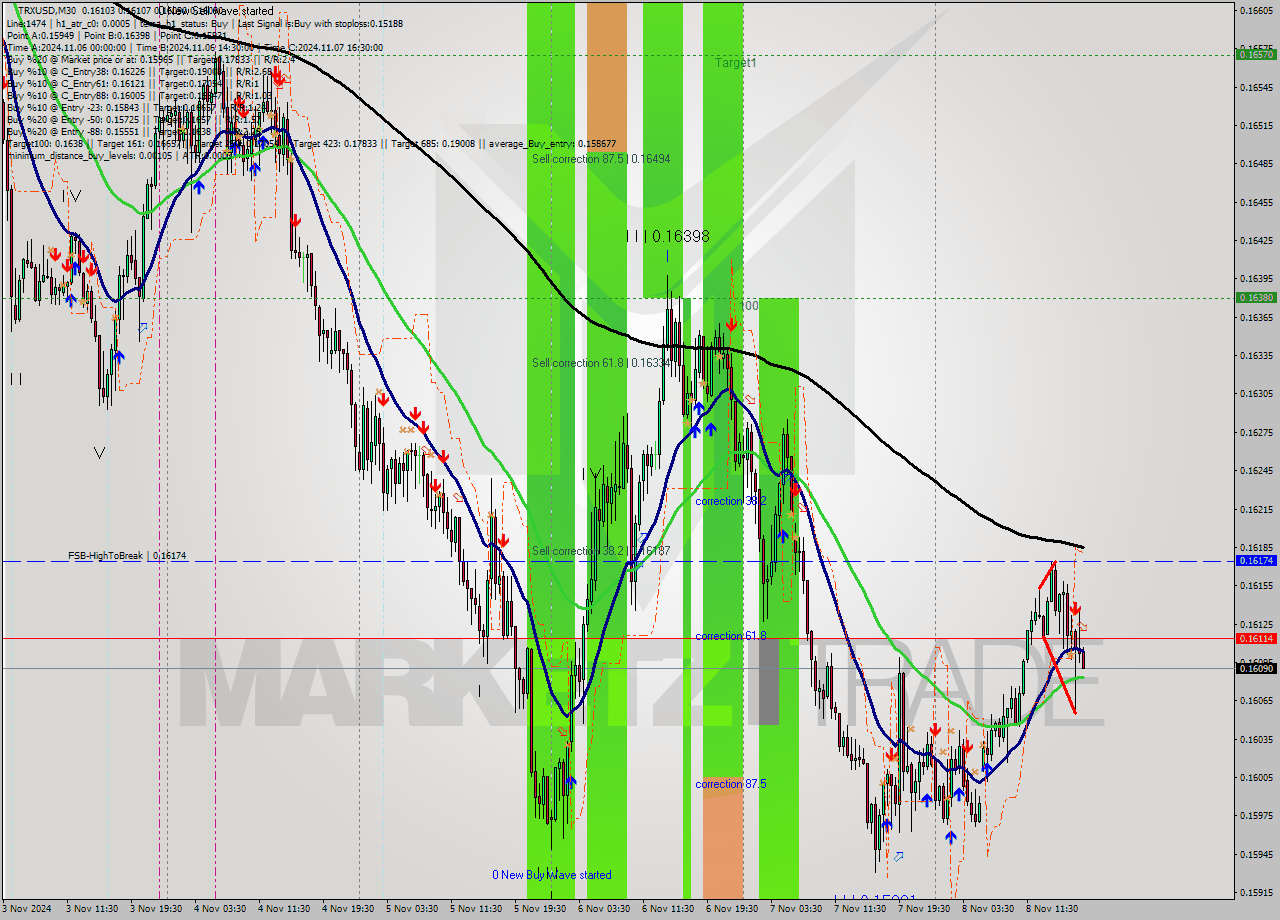The width and height of the screenshot is (1280, 920).
Task: Click the 'Target100: 0.1638' text
Action: [x=46, y=143]
